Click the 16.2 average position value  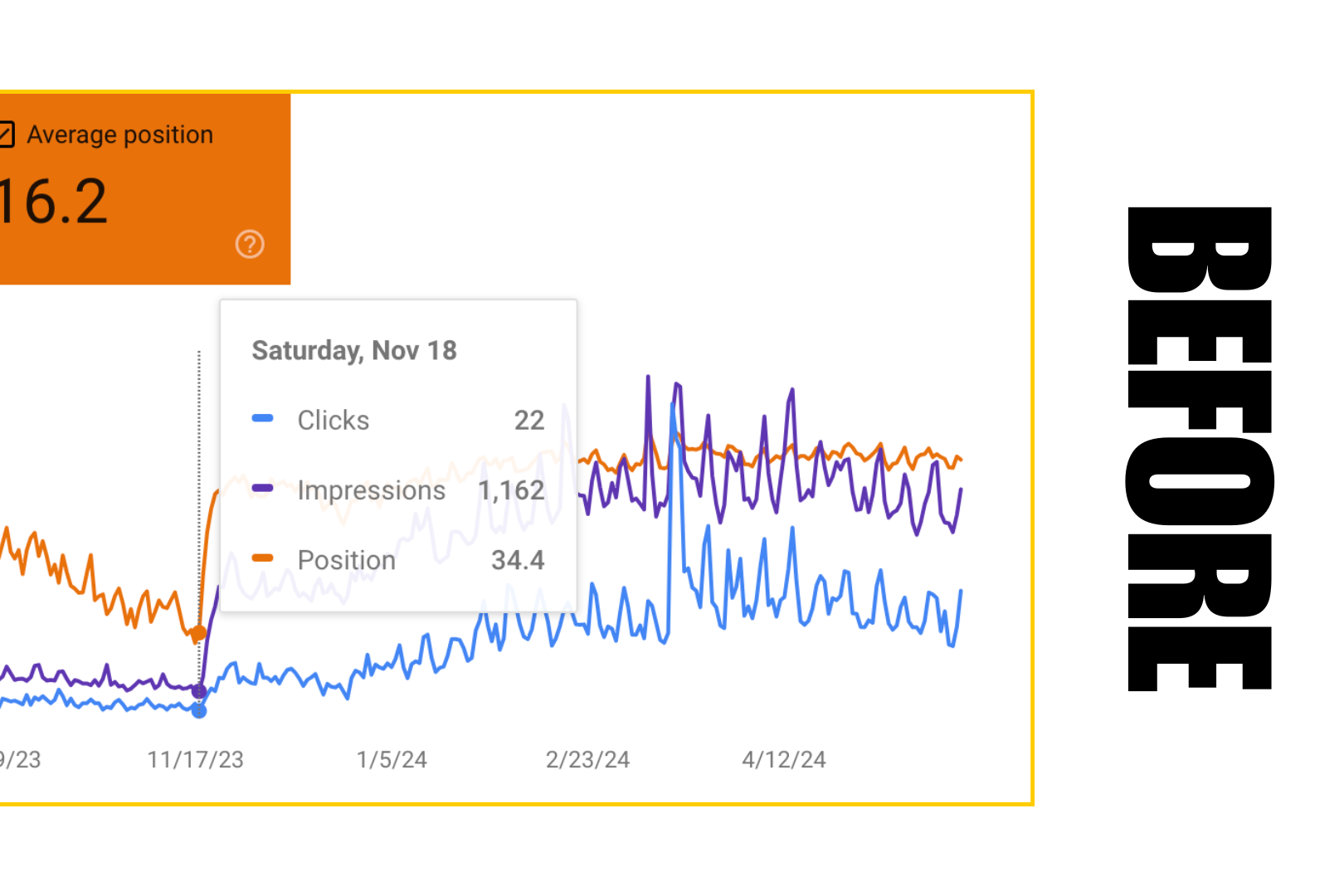coord(54,202)
